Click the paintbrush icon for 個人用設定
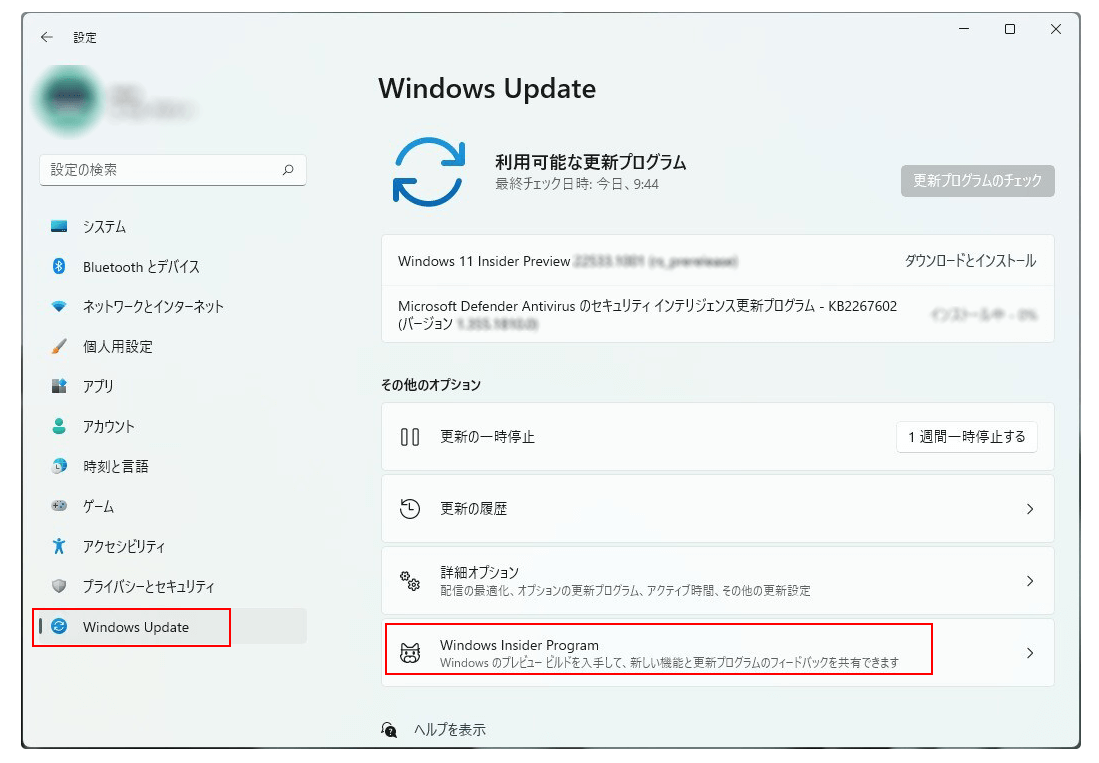1099x763 pixels. pos(59,346)
